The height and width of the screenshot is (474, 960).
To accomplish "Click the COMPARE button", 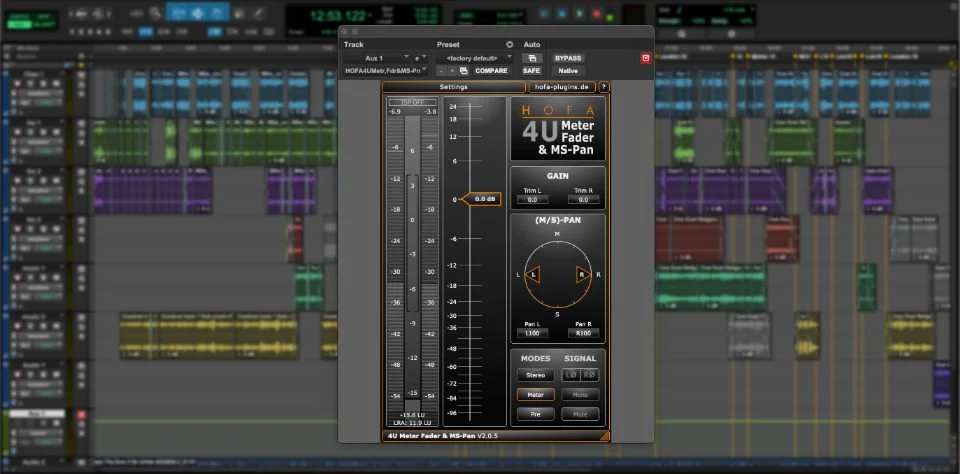I will 491,70.
